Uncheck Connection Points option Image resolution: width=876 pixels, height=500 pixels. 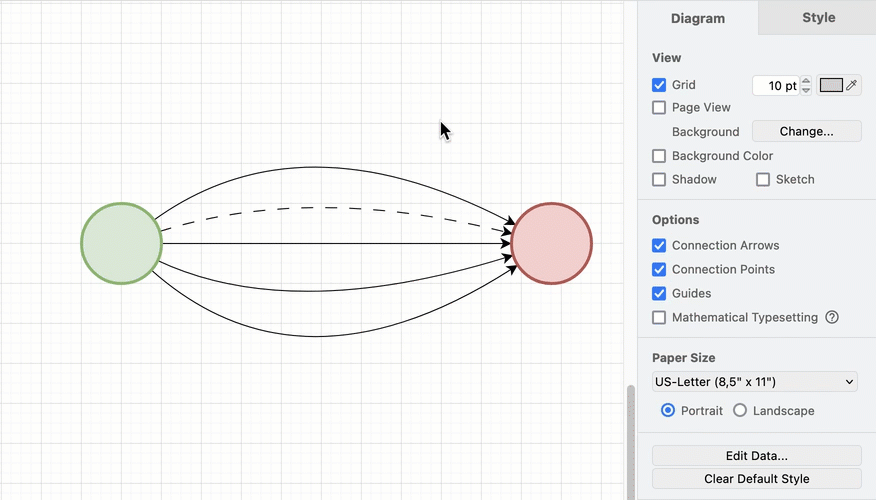point(659,269)
